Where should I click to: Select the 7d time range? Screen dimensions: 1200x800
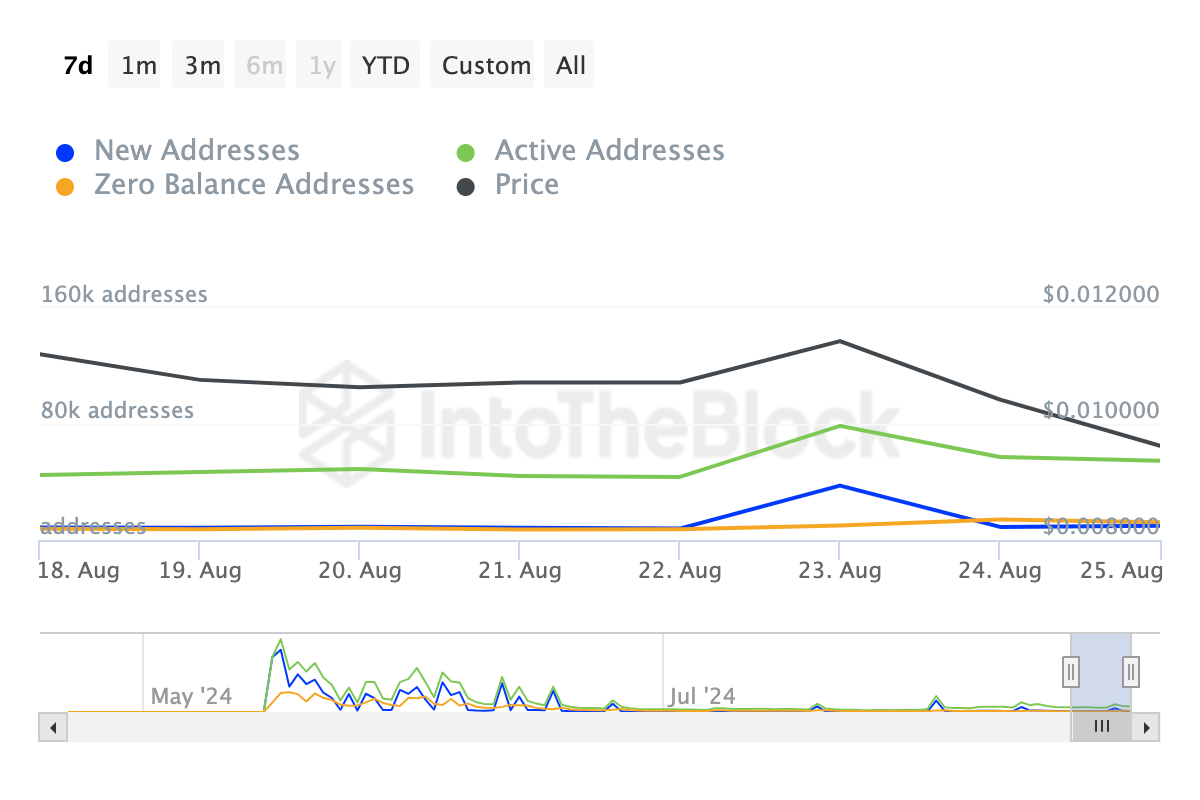tap(78, 65)
